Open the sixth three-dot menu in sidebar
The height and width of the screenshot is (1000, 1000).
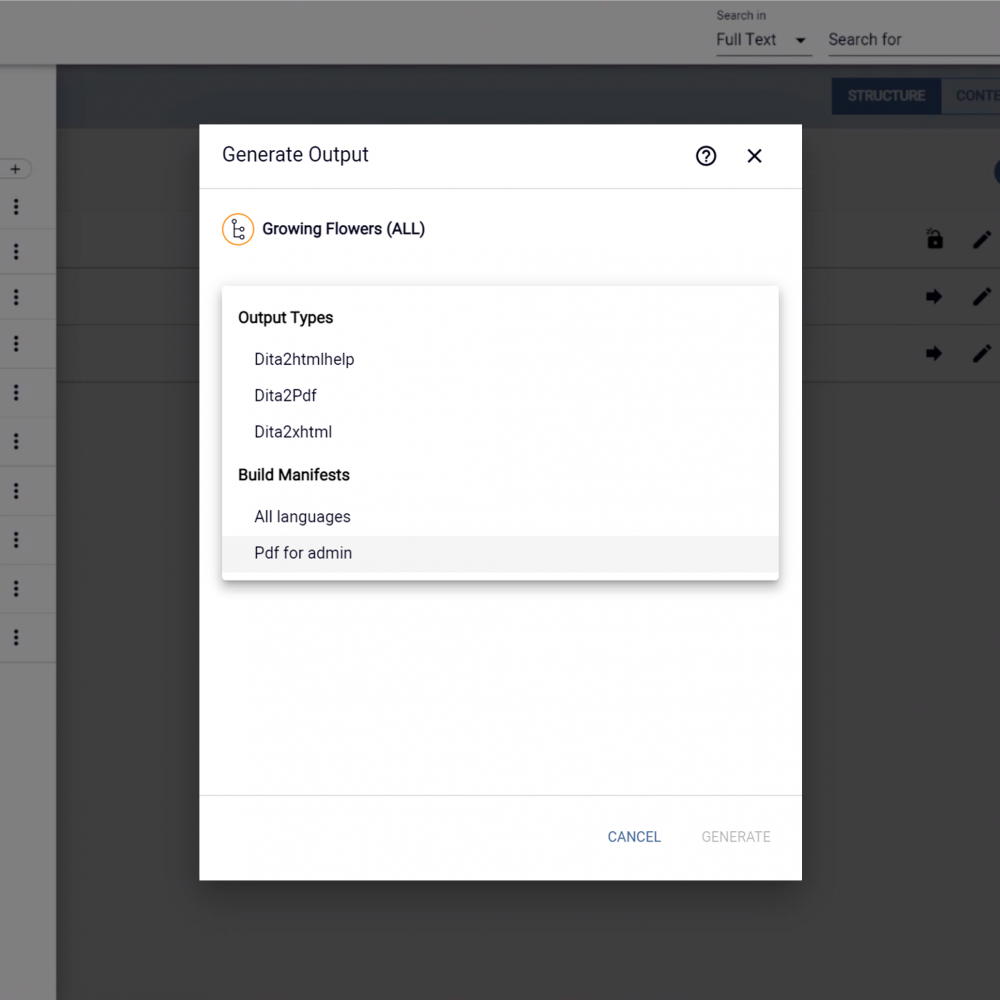tap(16, 441)
